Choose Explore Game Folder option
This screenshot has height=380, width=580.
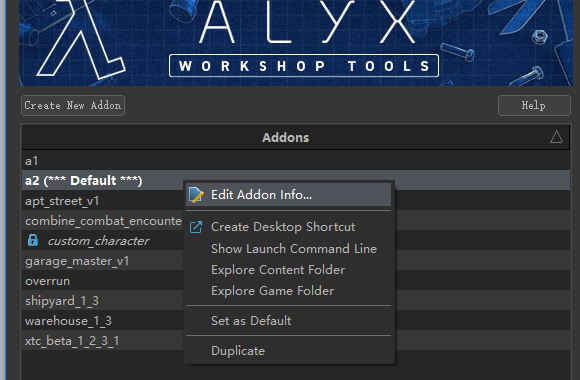click(x=272, y=291)
